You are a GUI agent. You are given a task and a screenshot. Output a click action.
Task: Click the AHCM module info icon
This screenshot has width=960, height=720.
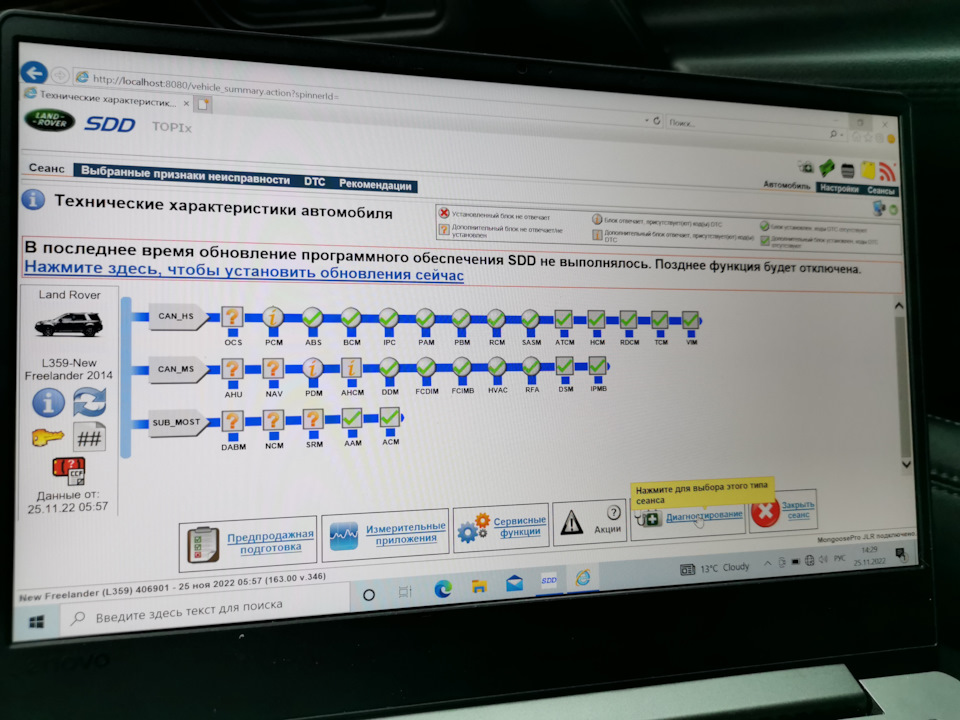(351, 368)
